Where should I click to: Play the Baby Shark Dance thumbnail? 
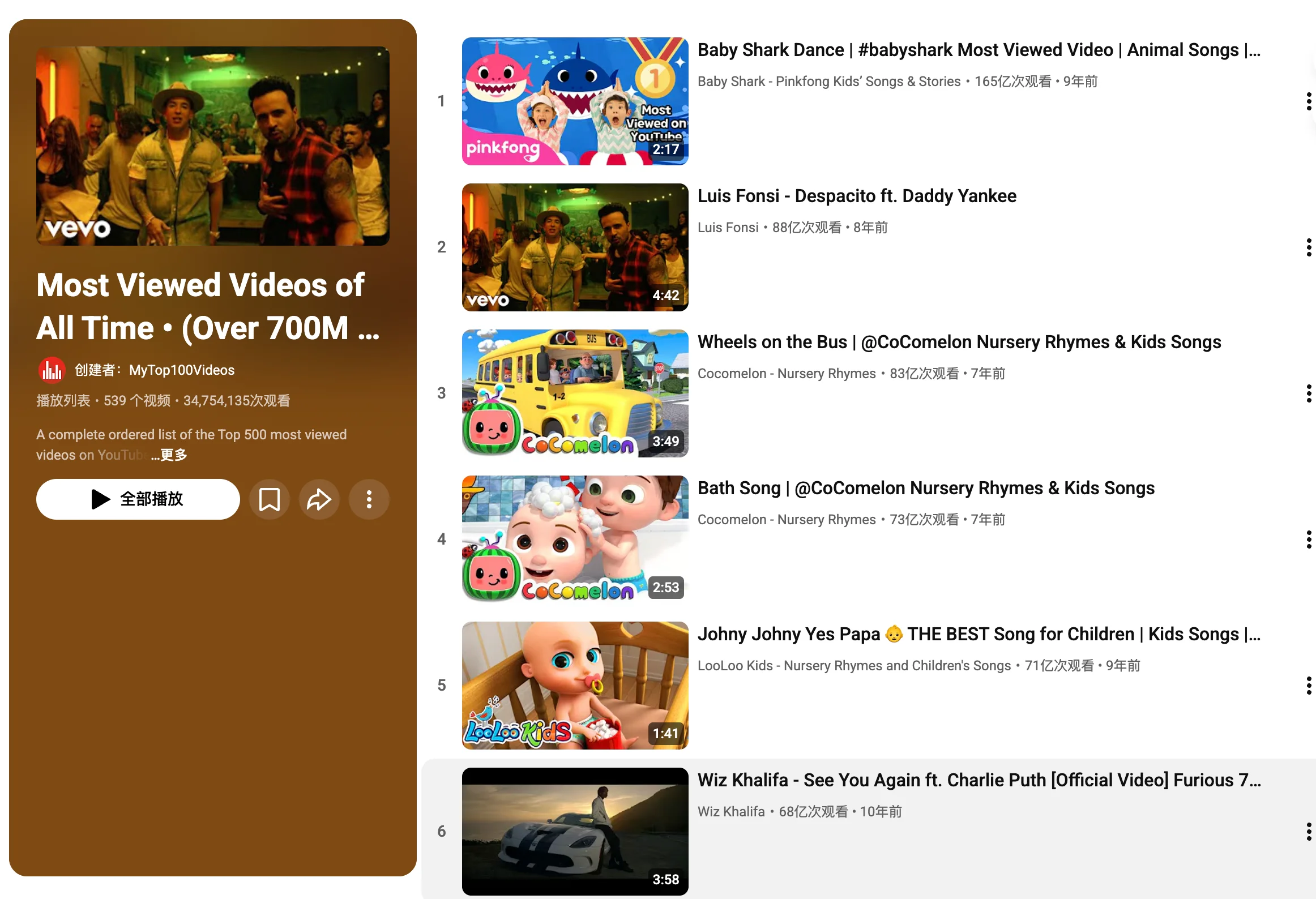click(x=575, y=101)
